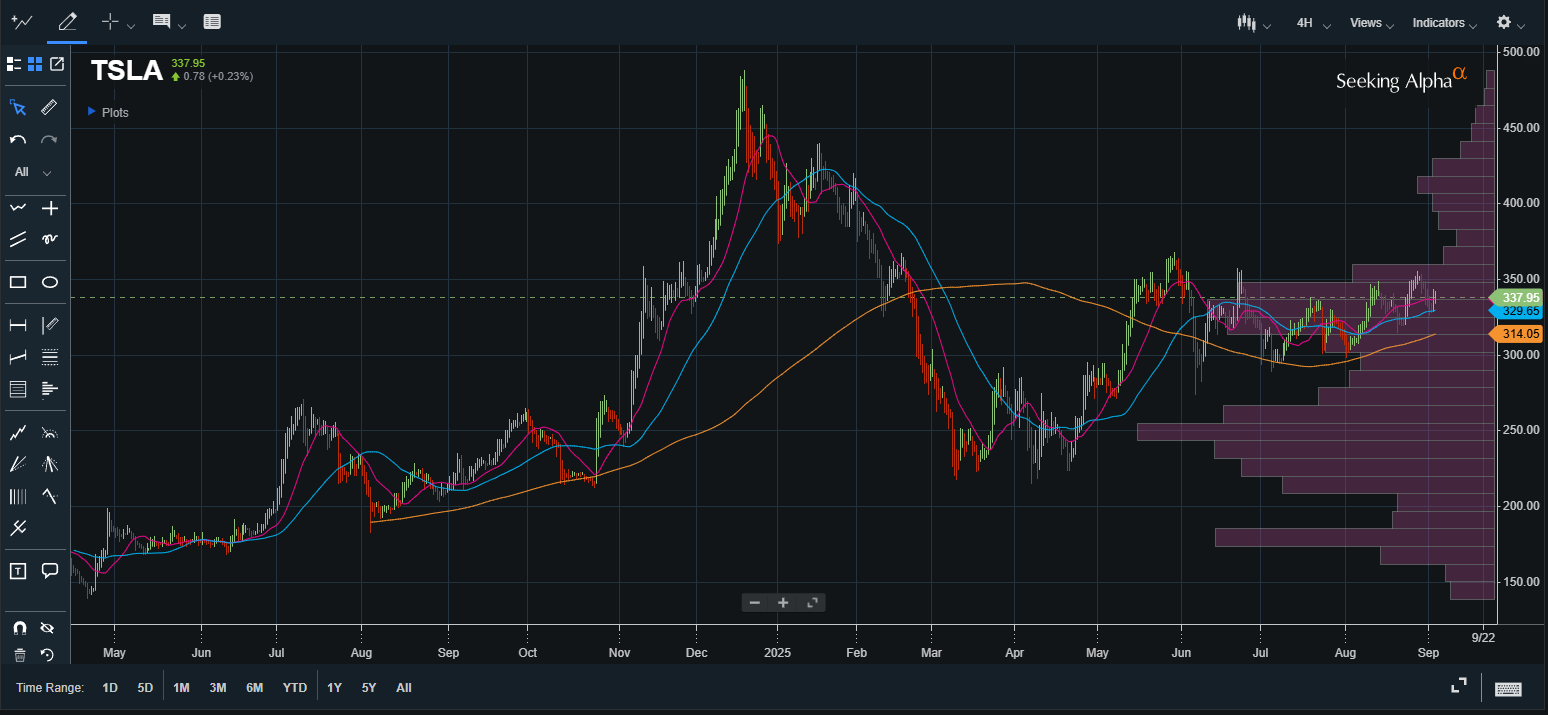Select the vertical ruler measurement tool
This screenshot has height=715, width=1548.
[x=49, y=325]
